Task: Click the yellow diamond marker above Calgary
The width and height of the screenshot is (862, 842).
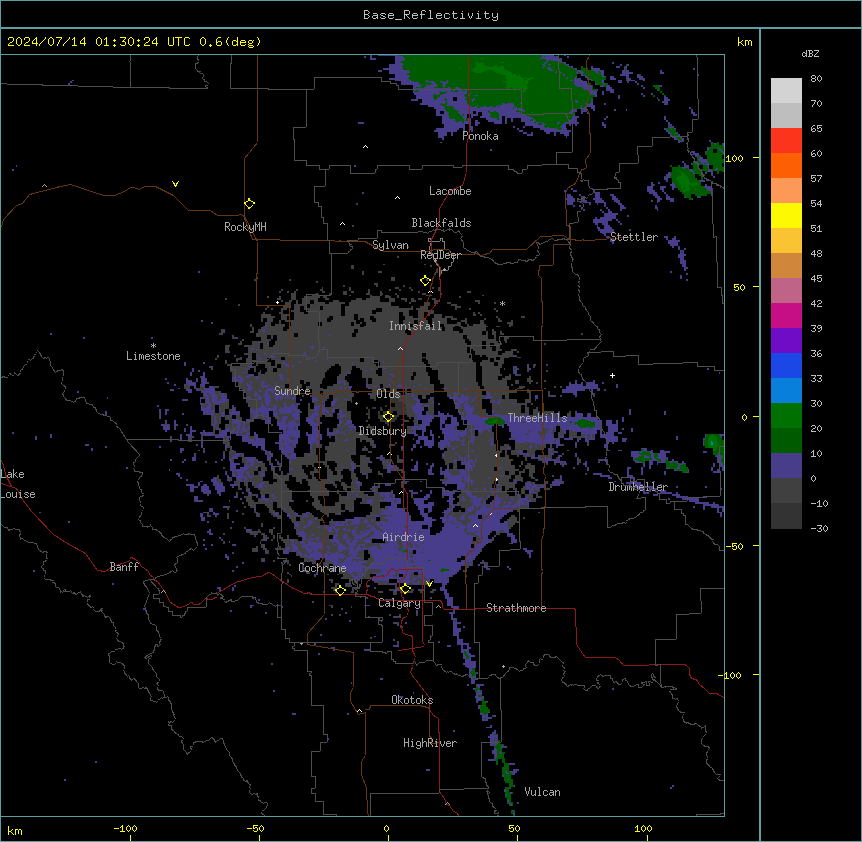Action: pyautogui.click(x=405, y=589)
